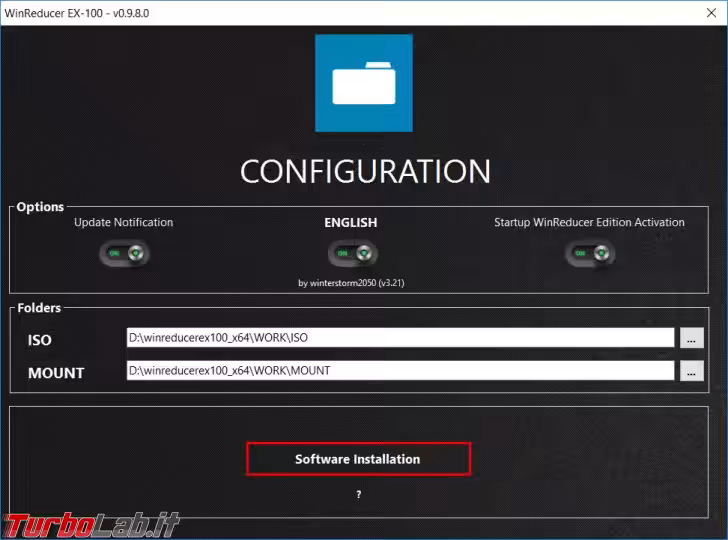Click the ISO label
Image resolution: width=728 pixels, height=540 pixels.
pyautogui.click(x=39, y=340)
